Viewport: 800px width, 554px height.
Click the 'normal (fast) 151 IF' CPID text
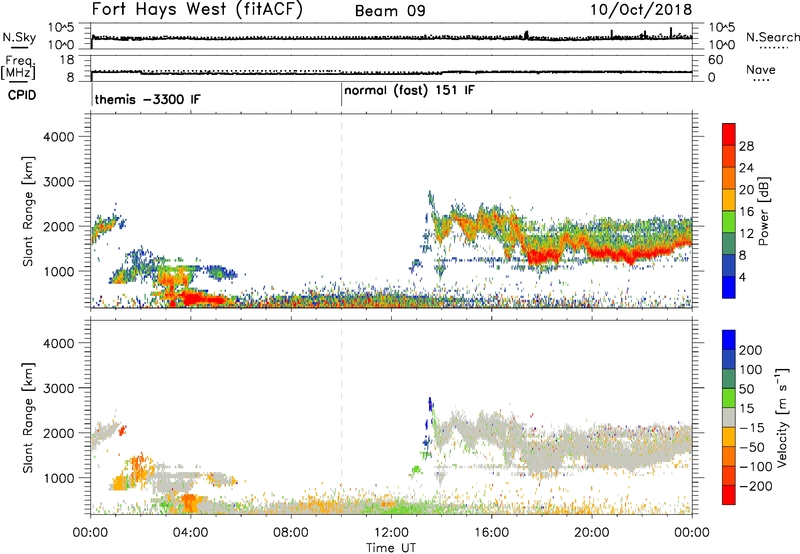coord(409,91)
